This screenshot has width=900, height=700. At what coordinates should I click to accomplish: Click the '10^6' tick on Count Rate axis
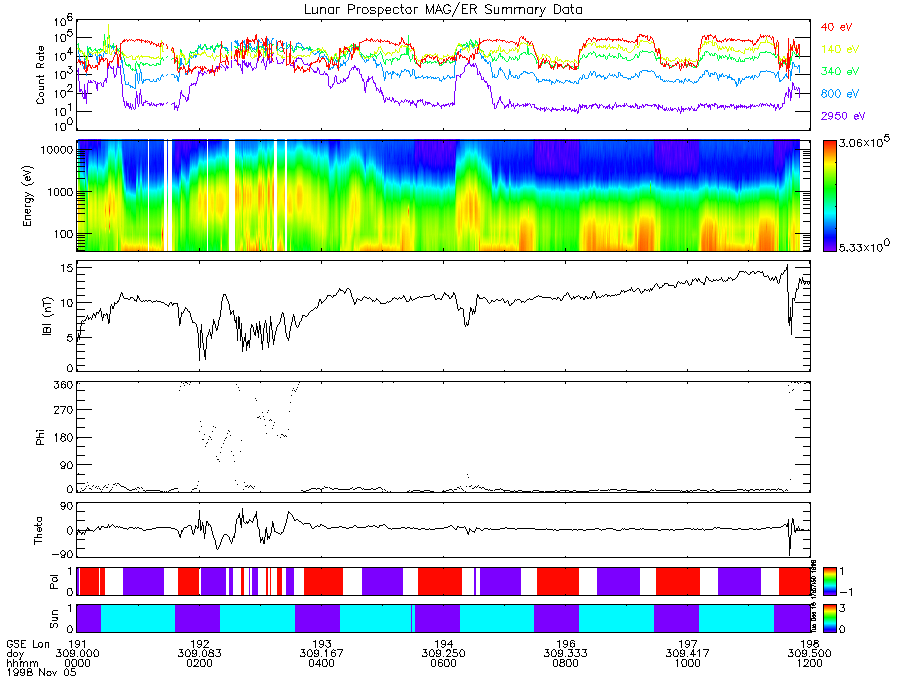pyautogui.click(x=63, y=22)
